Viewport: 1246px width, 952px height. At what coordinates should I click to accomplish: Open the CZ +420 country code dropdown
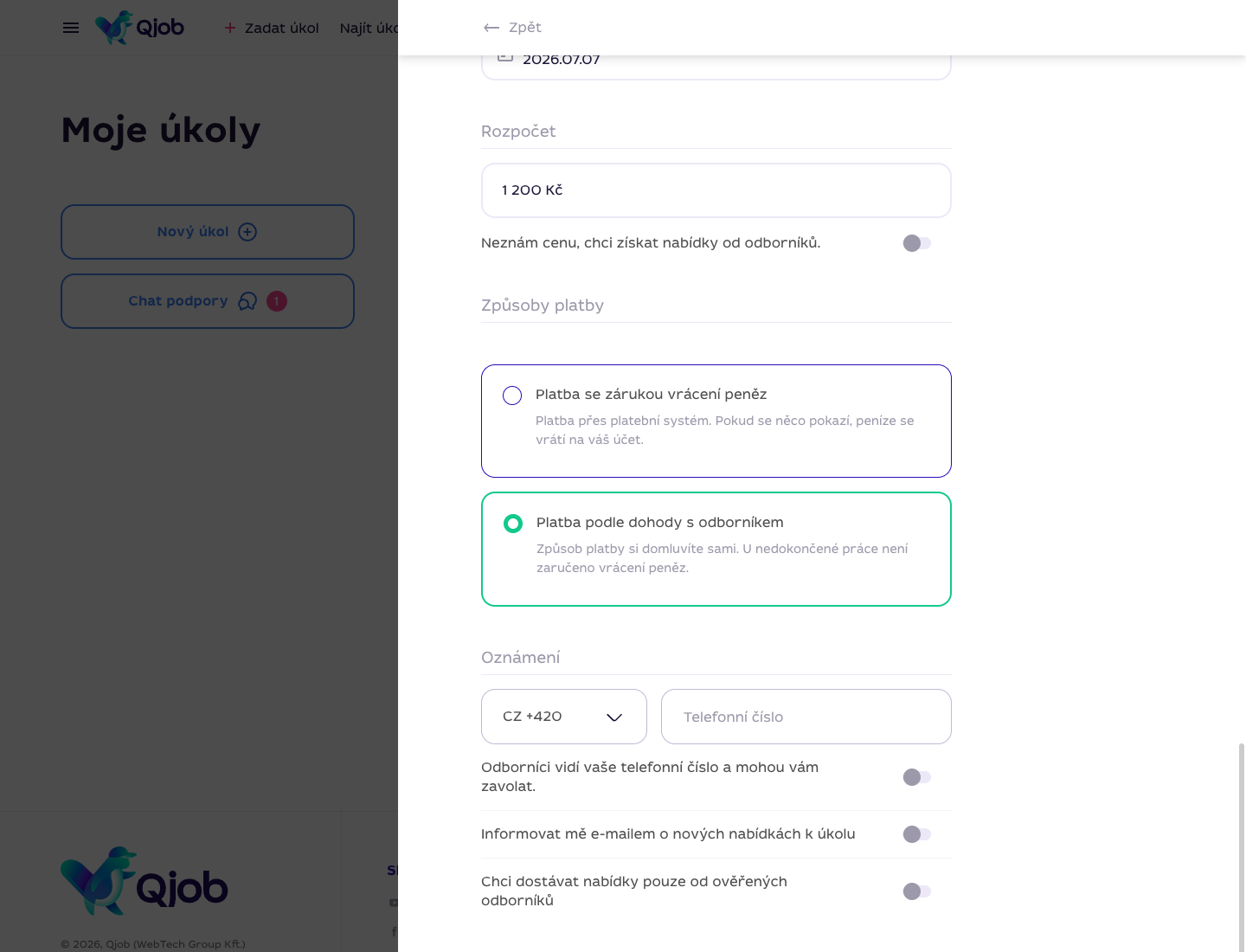click(564, 717)
